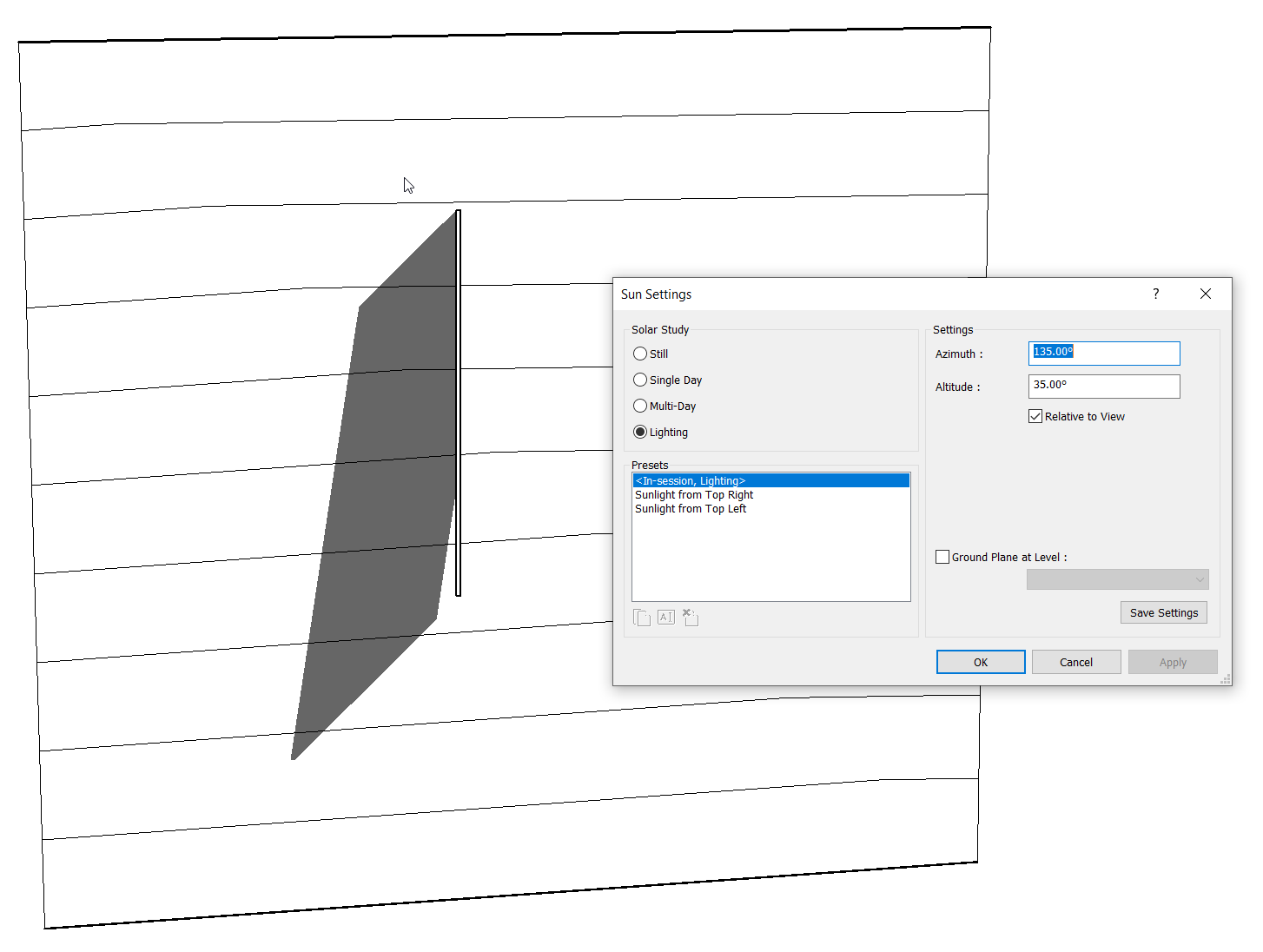Select the In-session Lighting preset
This screenshot has height=952, width=1263.
[x=691, y=480]
